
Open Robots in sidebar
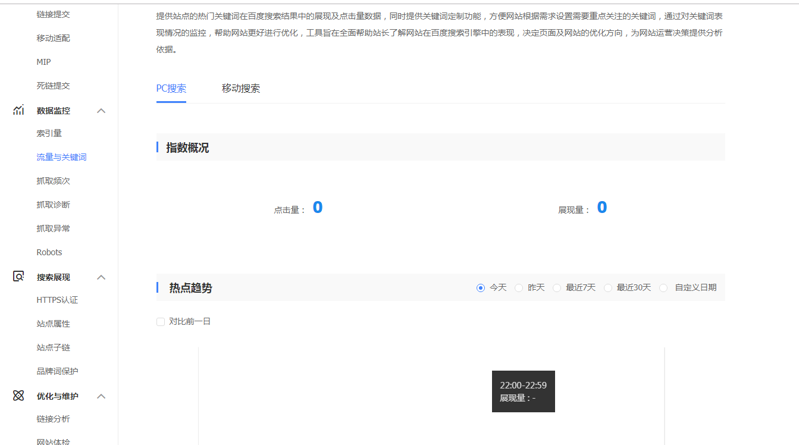pyautogui.click(x=49, y=252)
